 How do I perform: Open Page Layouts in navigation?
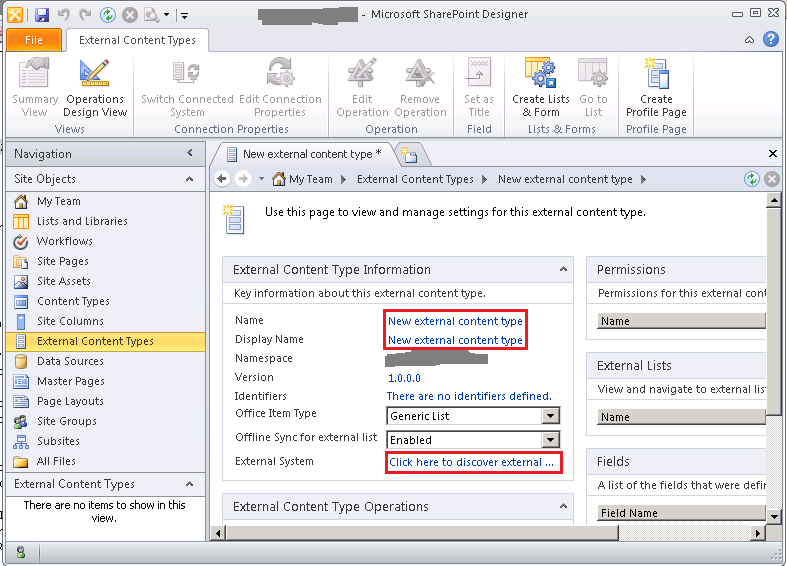pyautogui.click(x=70, y=401)
